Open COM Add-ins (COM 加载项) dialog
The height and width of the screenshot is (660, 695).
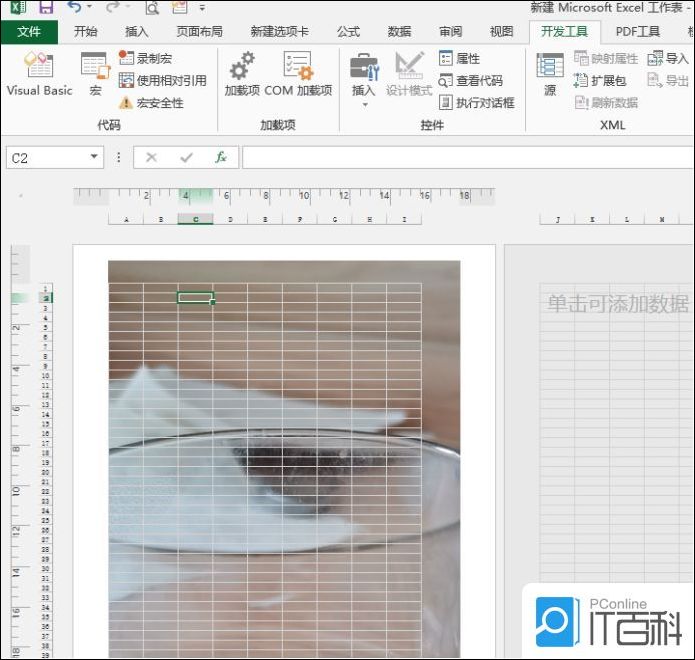[298, 73]
